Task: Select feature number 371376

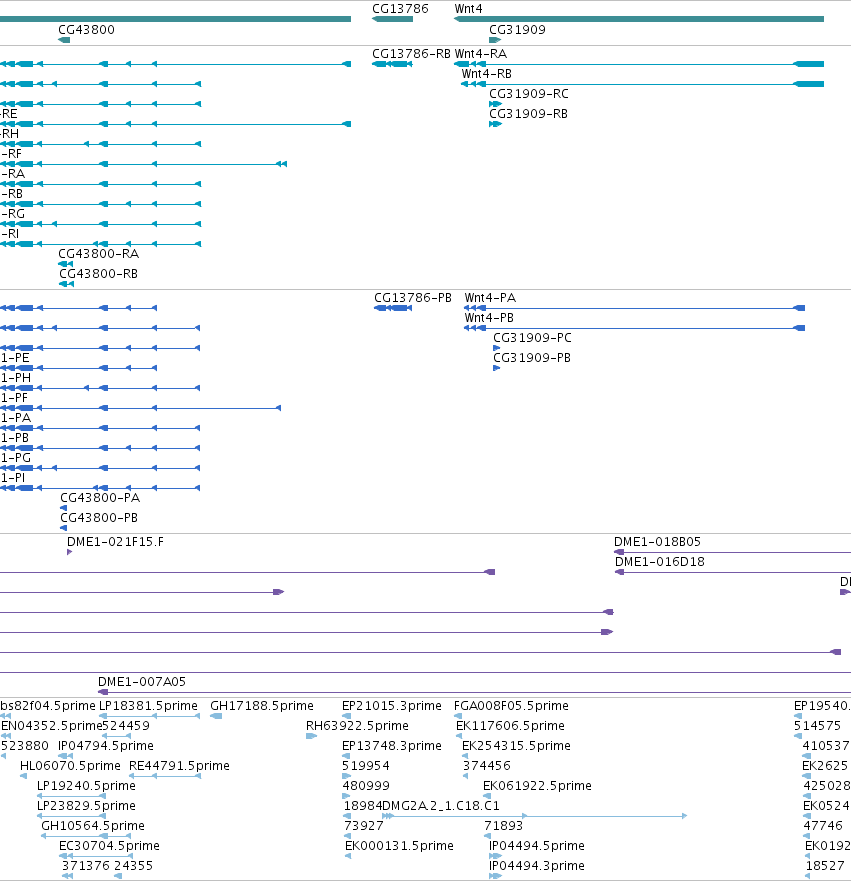Action: [x=85, y=866]
